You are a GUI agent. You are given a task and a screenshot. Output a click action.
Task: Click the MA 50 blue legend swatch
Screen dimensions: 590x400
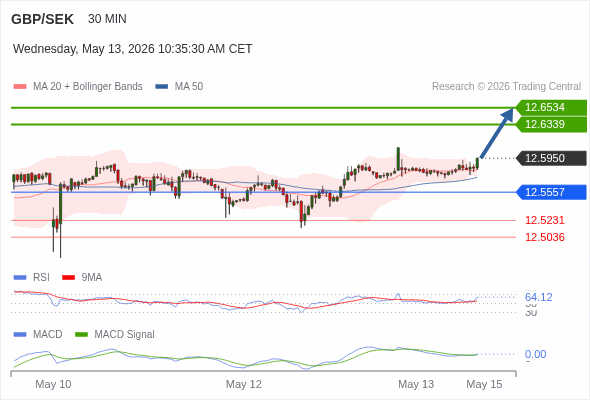tap(162, 87)
